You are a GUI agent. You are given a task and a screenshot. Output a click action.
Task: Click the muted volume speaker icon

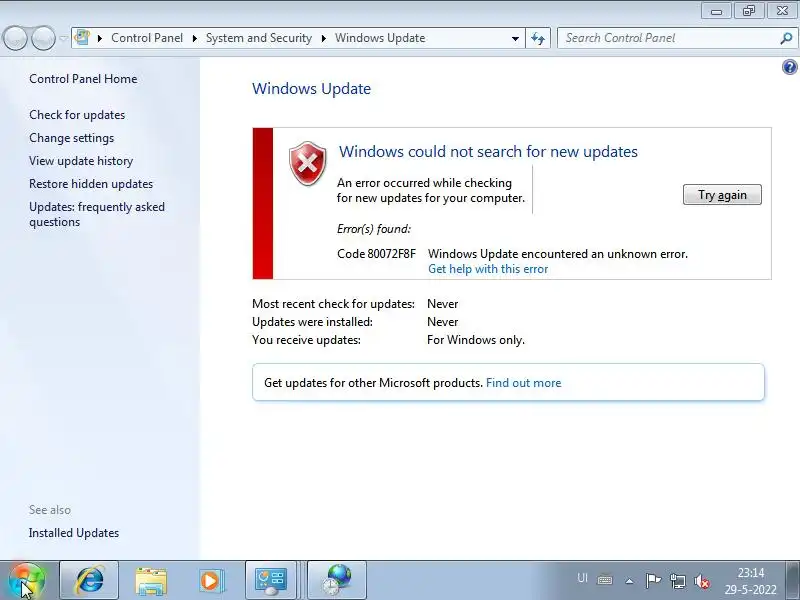pos(702,581)
